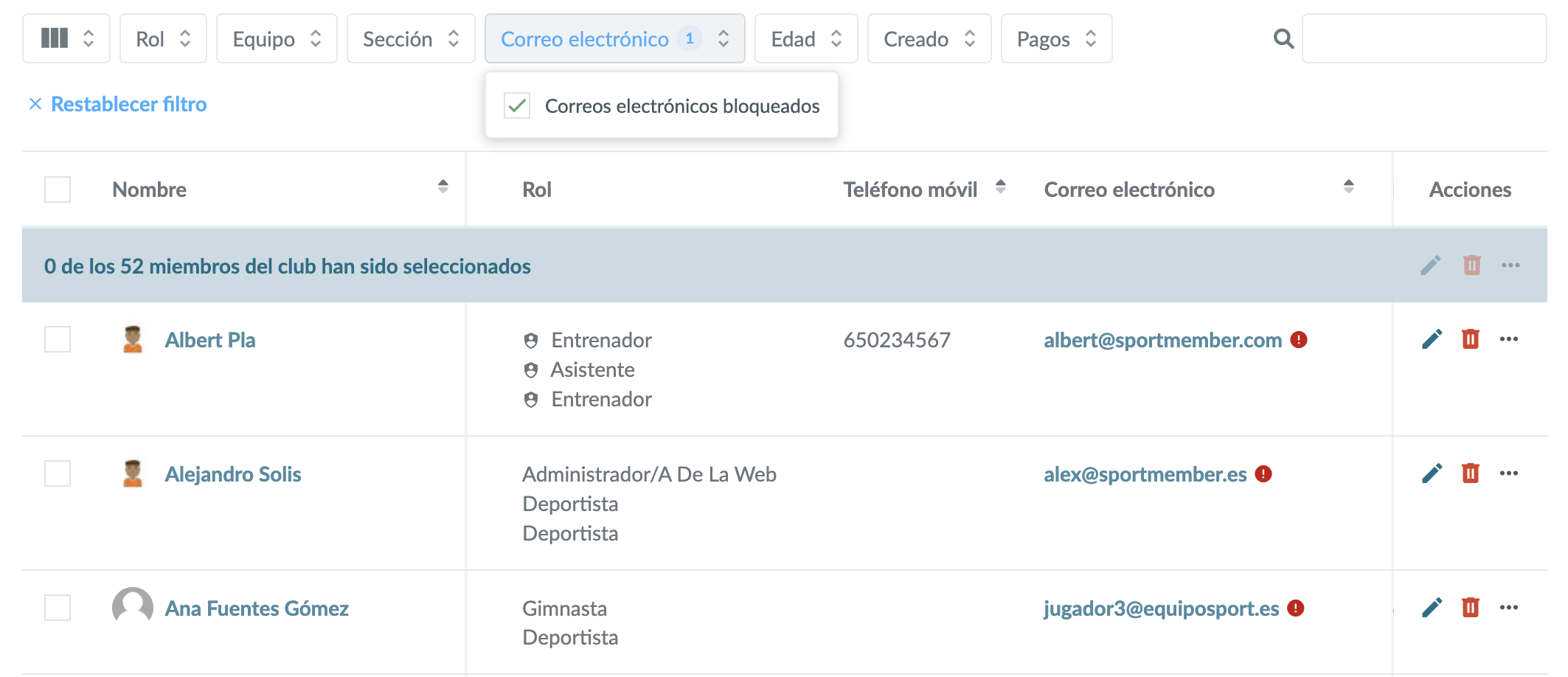Click the edit pencil for Albert Pla
Image resolution: width=1568 pixels, height=677 pixels.
tap(1432, 339)
